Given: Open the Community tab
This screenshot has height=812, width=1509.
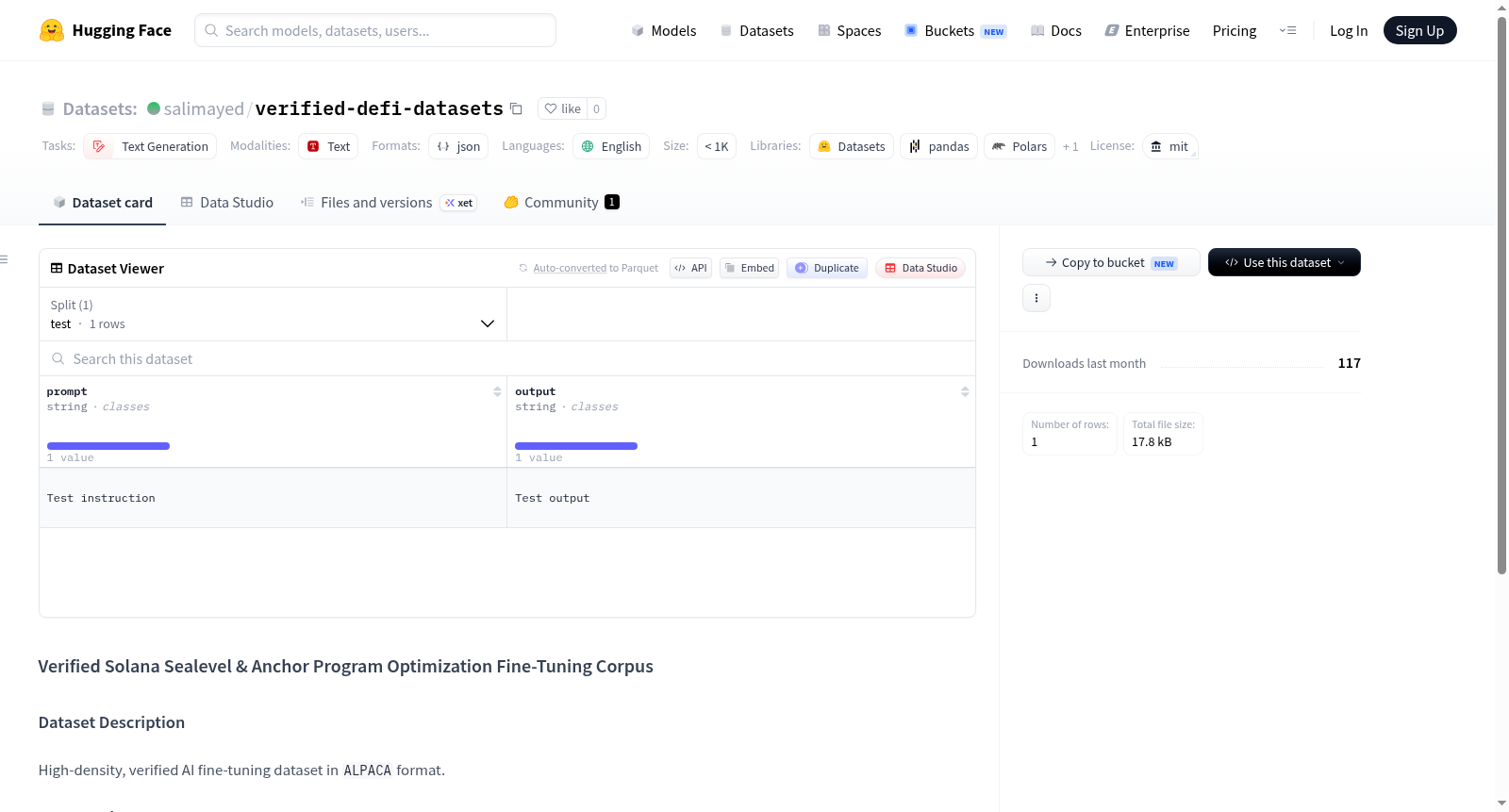Looking at the screenshot, I should (x=561, y=202).
